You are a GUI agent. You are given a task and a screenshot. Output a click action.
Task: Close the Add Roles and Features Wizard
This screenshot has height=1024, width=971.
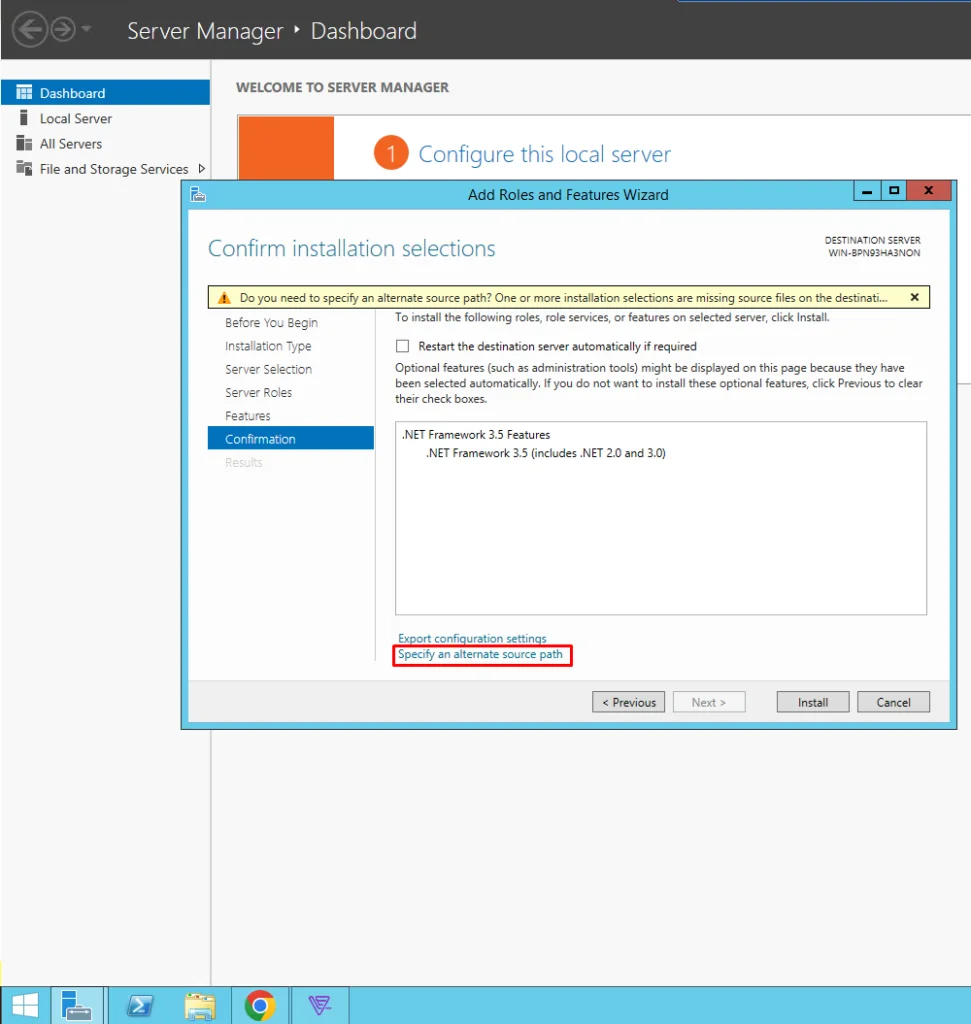pos(929,191)
